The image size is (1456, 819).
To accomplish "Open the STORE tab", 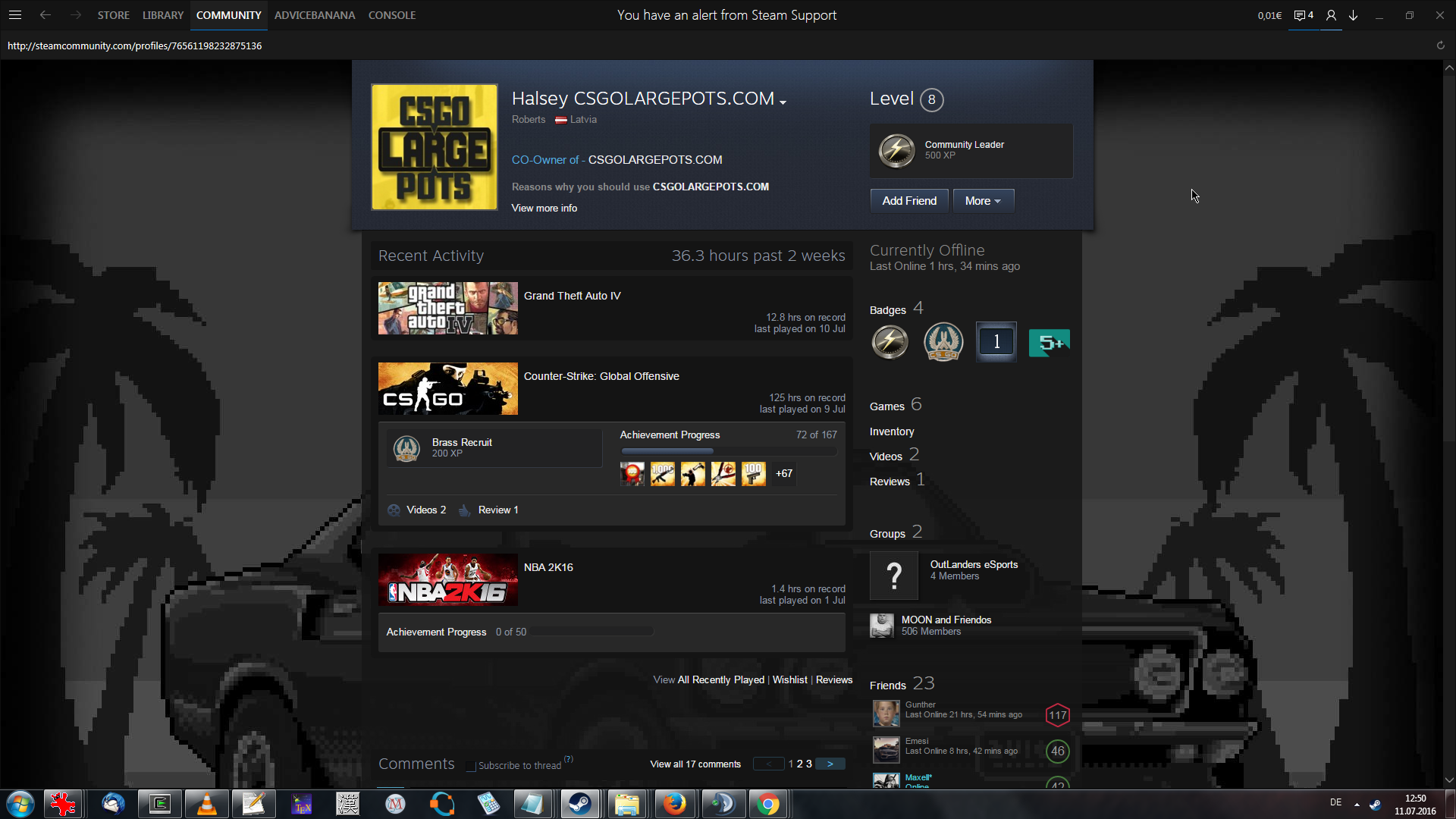I will click(113, 15).
